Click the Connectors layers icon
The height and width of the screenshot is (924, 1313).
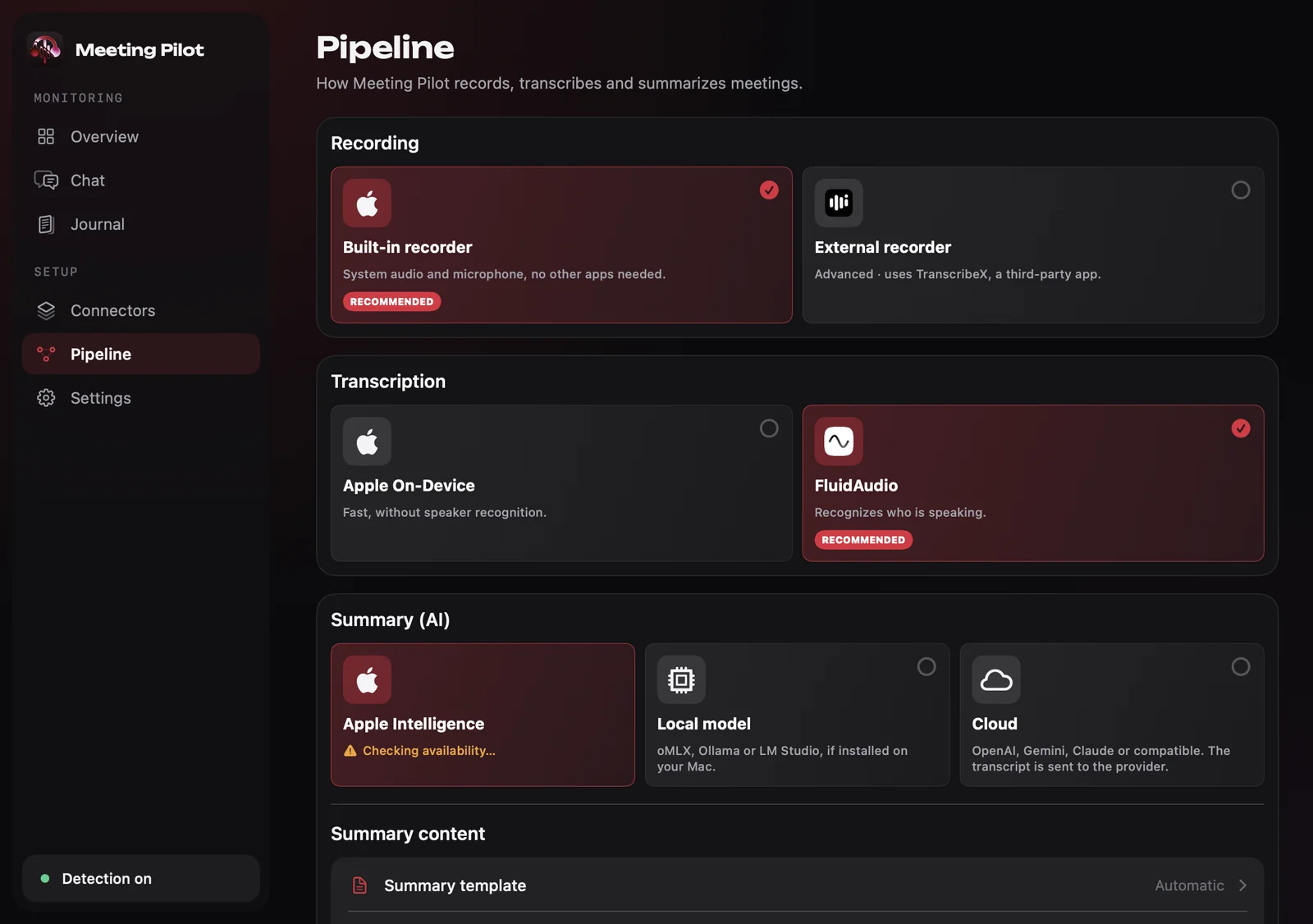[x=46, y=311]
